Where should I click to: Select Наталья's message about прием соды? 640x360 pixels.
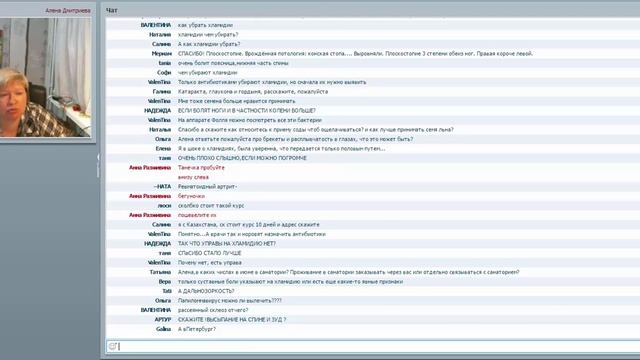(x=316, y=129)
